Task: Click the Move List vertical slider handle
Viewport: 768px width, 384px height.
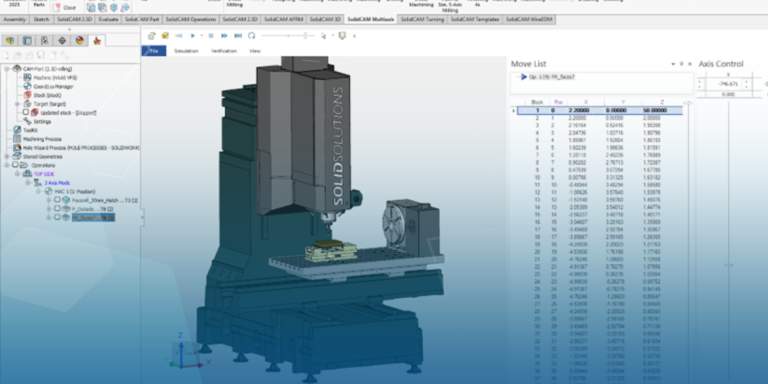Action: click(688, 103)
